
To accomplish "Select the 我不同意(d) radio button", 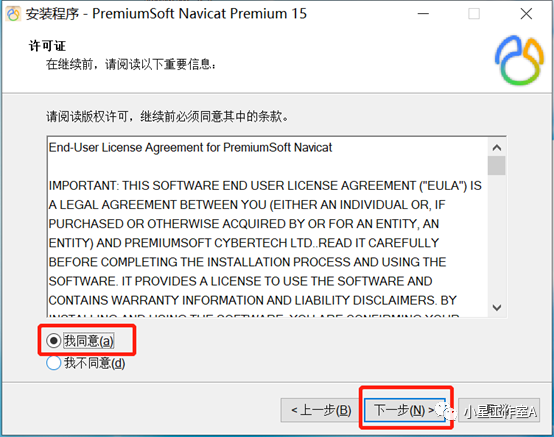I will point(53,363).
